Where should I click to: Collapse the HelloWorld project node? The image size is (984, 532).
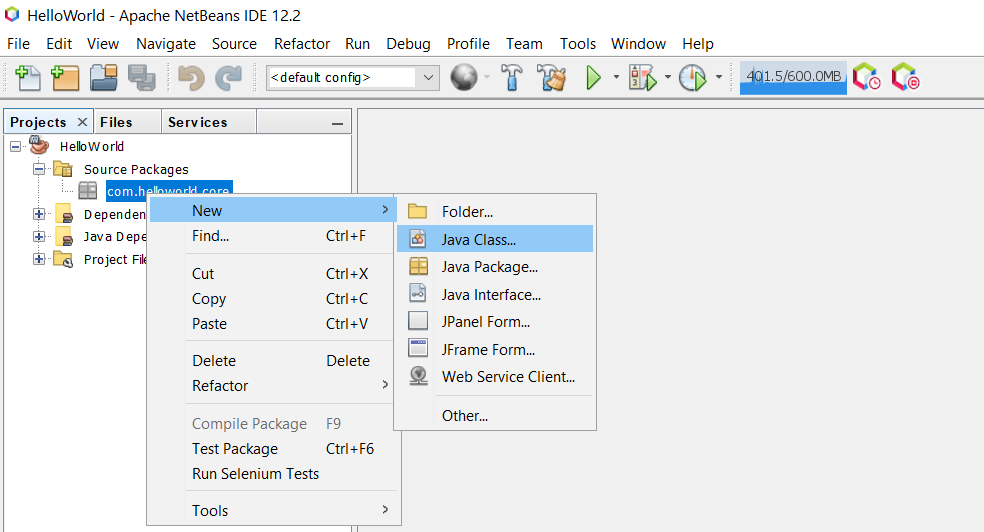16,146
